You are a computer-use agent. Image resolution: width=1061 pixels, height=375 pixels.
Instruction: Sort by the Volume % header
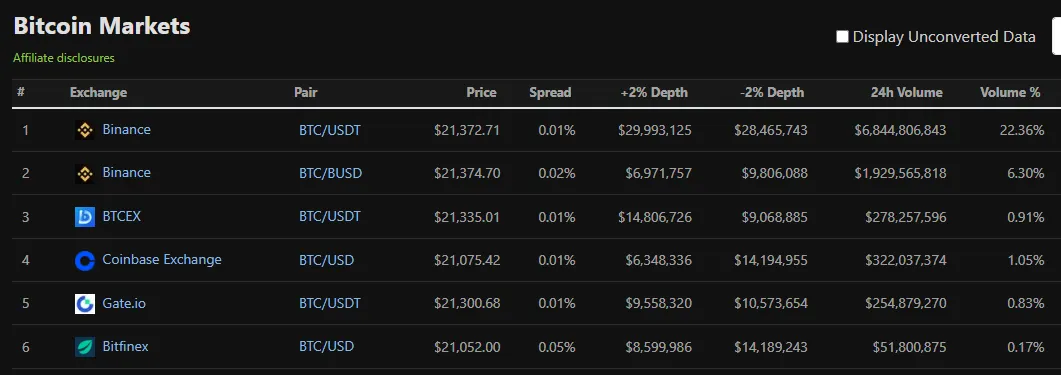(x=1010, y=93)
